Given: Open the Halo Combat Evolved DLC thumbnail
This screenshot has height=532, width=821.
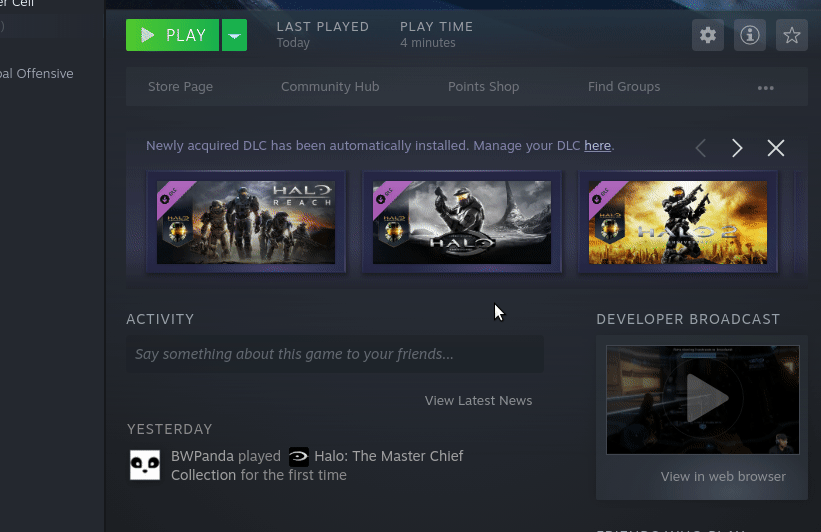Looking at the screenshot, I should coord(462,222).
